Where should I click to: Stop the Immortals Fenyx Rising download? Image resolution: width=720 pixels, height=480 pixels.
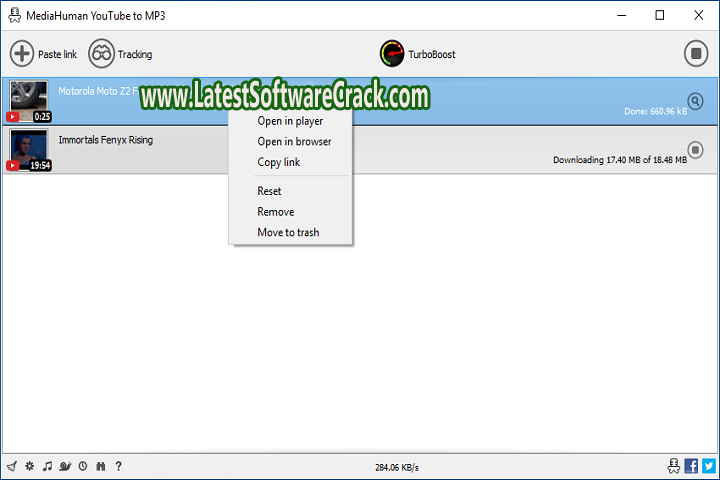click(x=696, y=150)
